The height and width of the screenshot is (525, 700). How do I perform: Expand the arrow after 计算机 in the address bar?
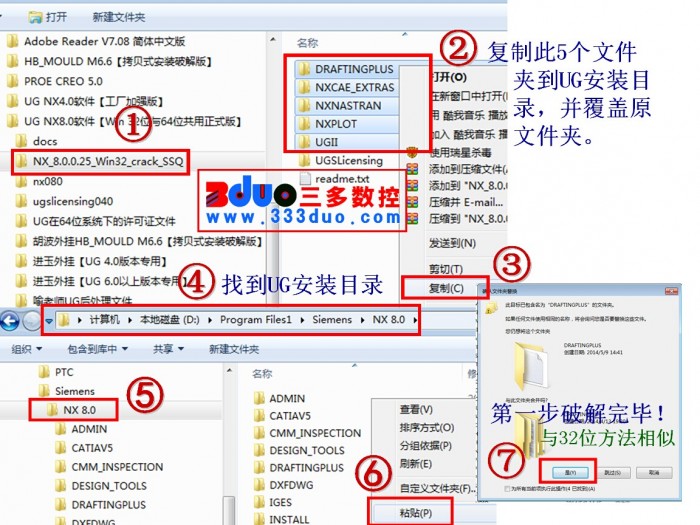coord(130,320)
